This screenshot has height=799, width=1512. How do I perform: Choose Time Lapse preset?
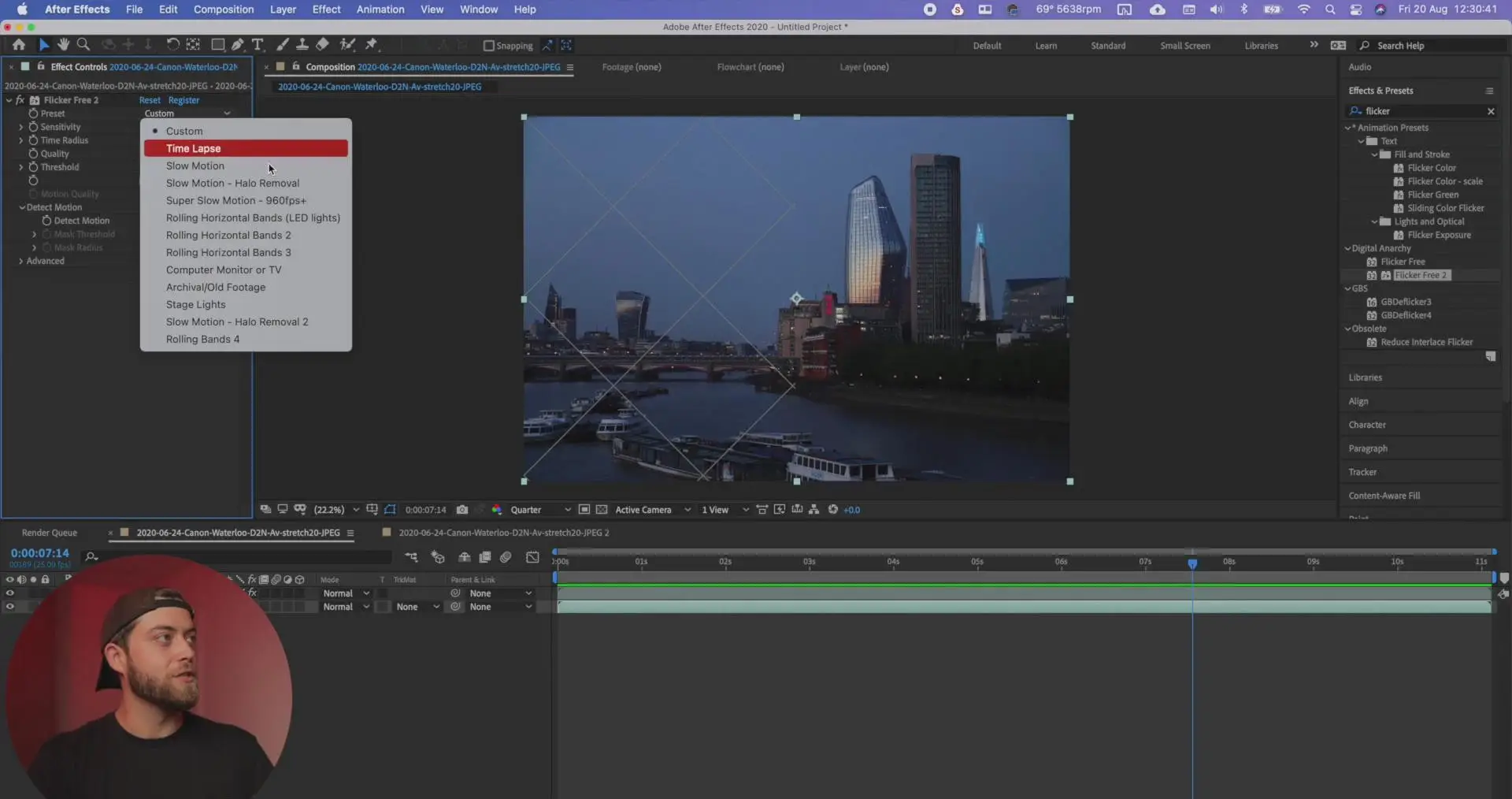(246, 148)
